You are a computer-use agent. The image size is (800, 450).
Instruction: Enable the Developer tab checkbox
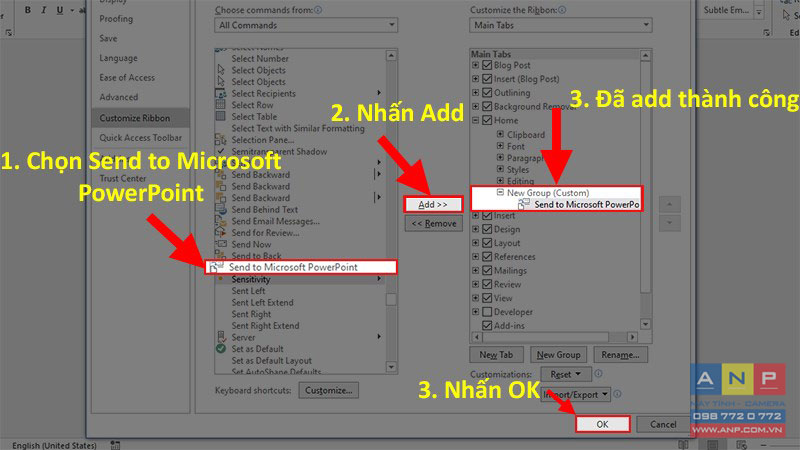(487, 312)
